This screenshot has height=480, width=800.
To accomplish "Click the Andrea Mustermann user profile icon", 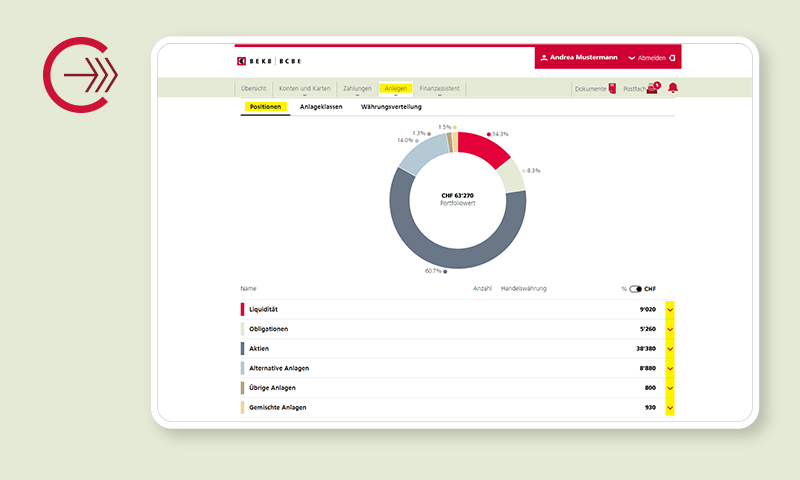I will pyautogui.click(x=544, y=58).
